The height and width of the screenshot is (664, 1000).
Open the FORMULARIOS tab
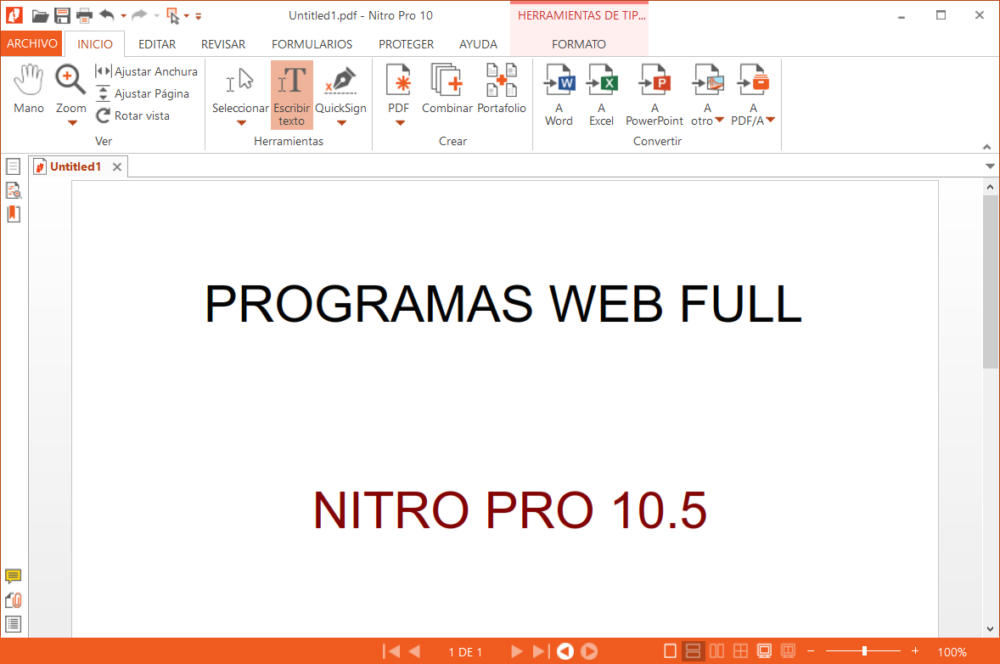[312, 44]
